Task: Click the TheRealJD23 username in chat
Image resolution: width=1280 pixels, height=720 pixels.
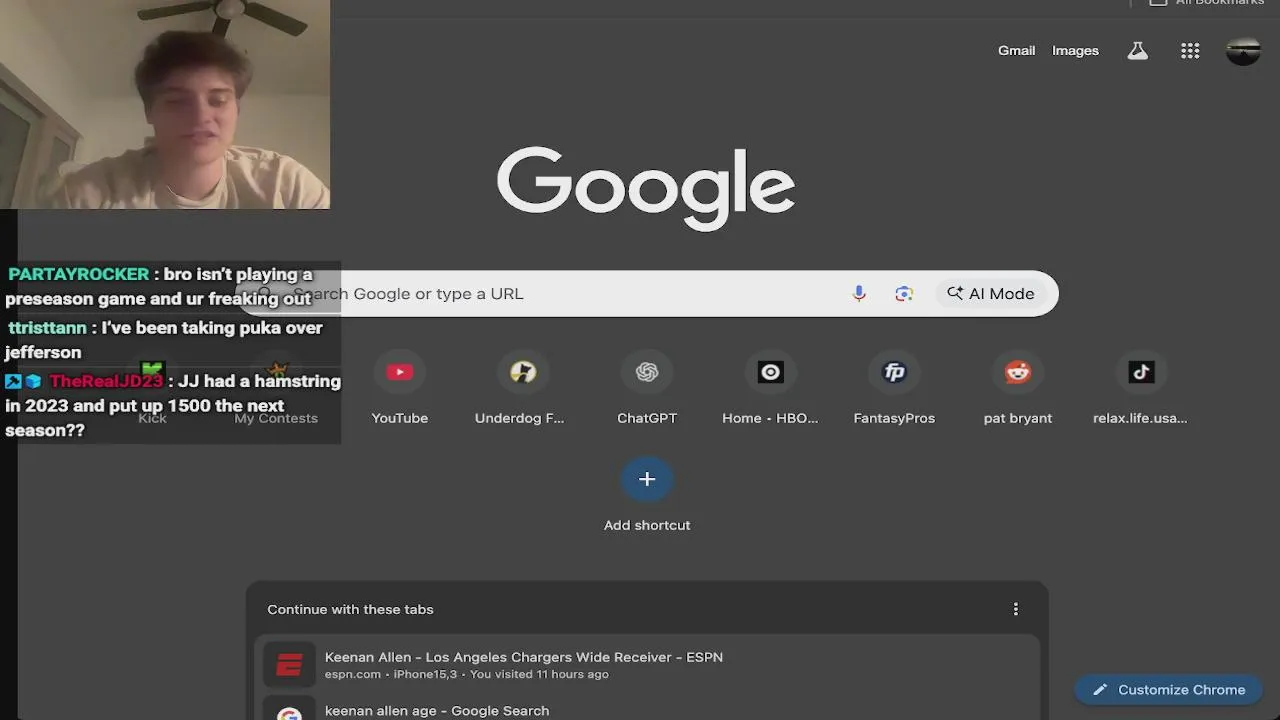Action: click(106, 381)
